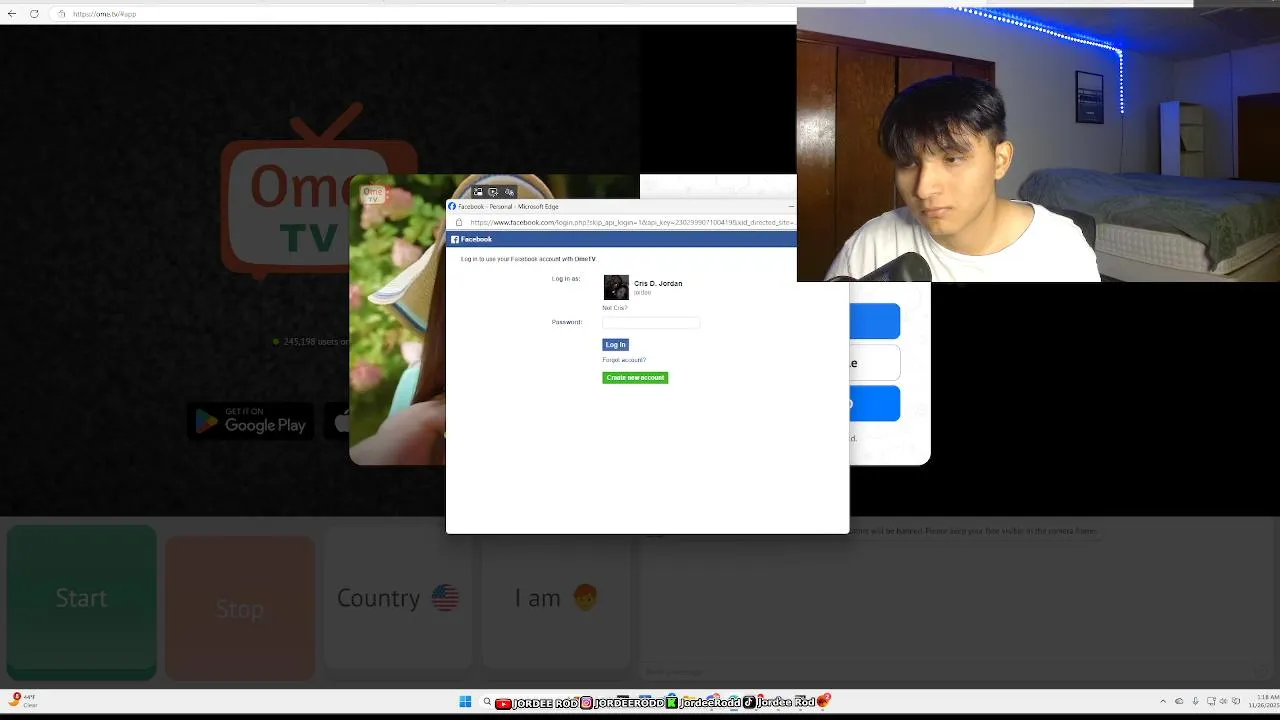Image resolution: width=1280 pixels, height=720 pixels.
Task: Open the weather widget on the taskbar
Action: point(24,700)
